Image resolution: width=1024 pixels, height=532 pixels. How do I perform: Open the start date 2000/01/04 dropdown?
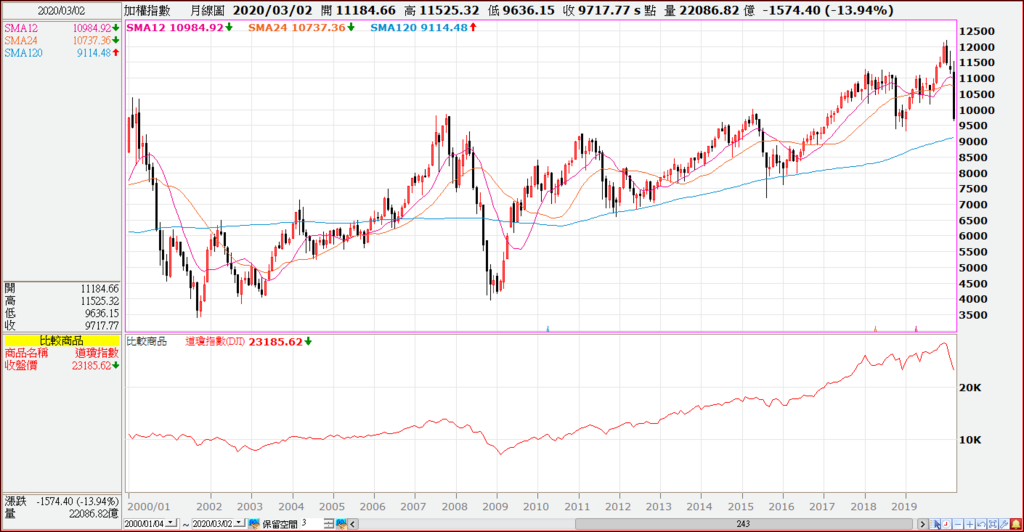tap(171, 523)
